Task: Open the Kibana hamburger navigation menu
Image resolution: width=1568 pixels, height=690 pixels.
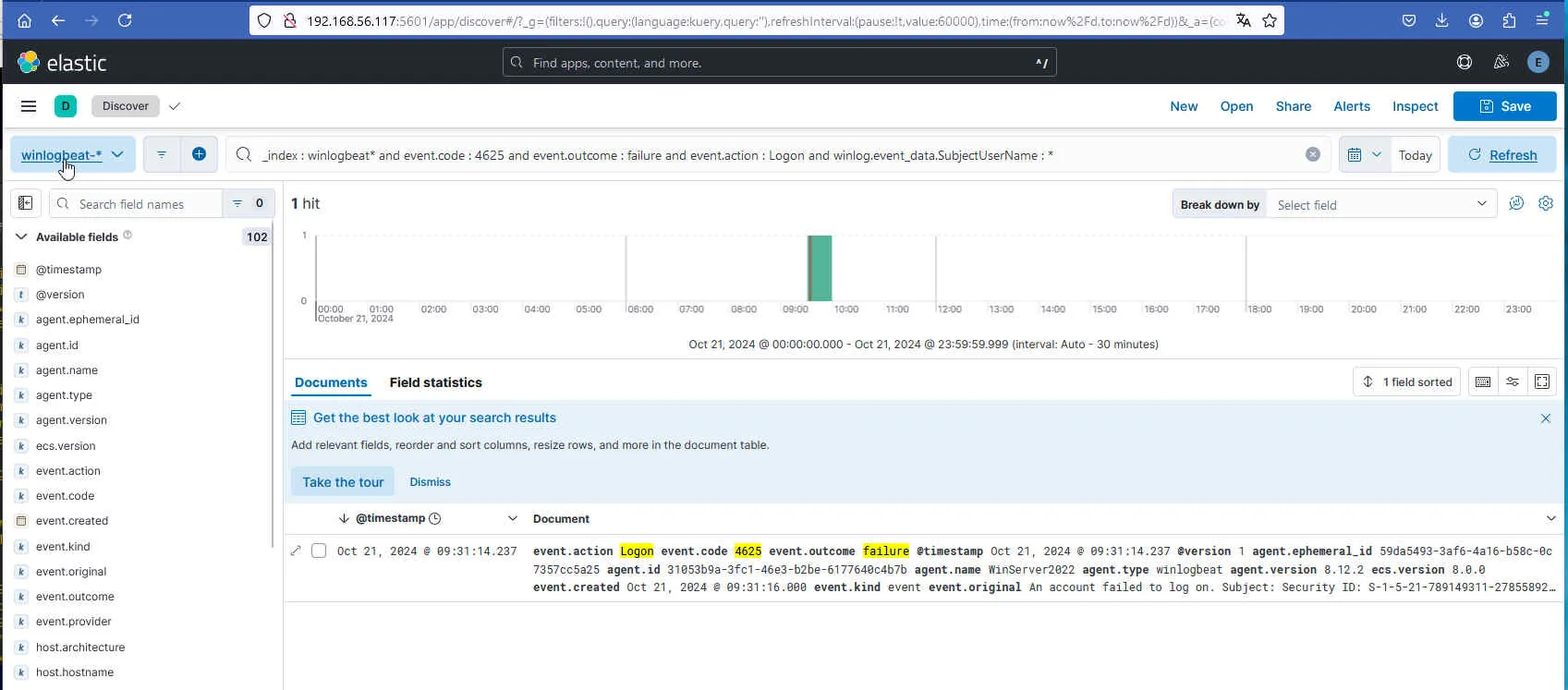Action: coord(29,106)
